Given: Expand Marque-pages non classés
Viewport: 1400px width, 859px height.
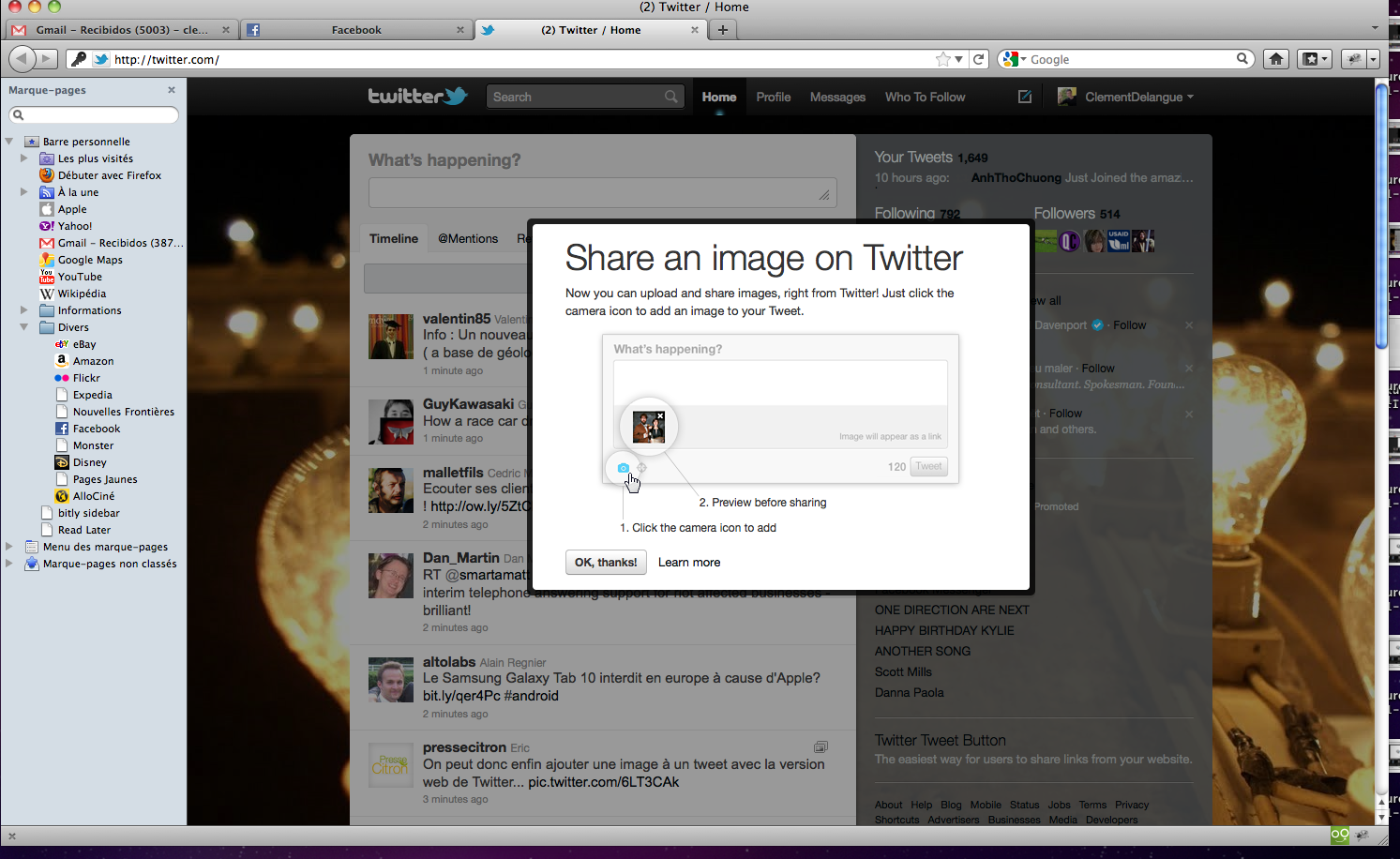Looking at the screenshot, I should click(9, 564).
